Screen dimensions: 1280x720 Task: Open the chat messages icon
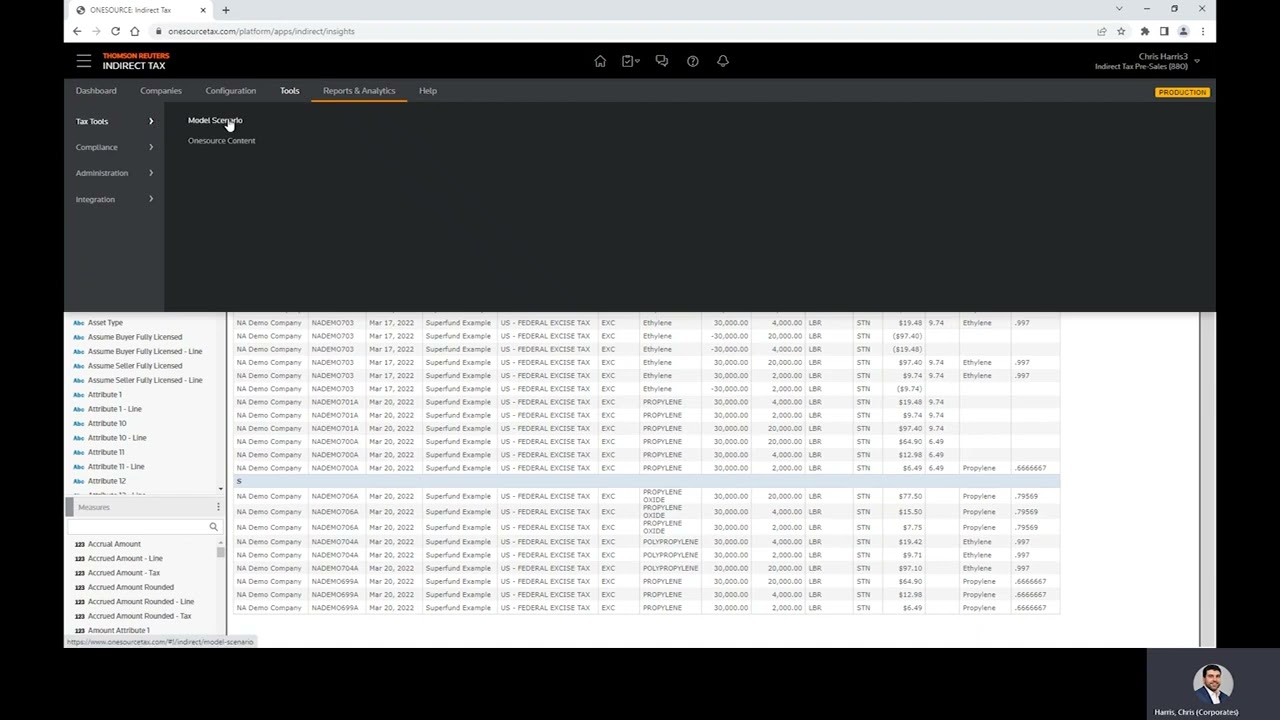click(662, 61)
